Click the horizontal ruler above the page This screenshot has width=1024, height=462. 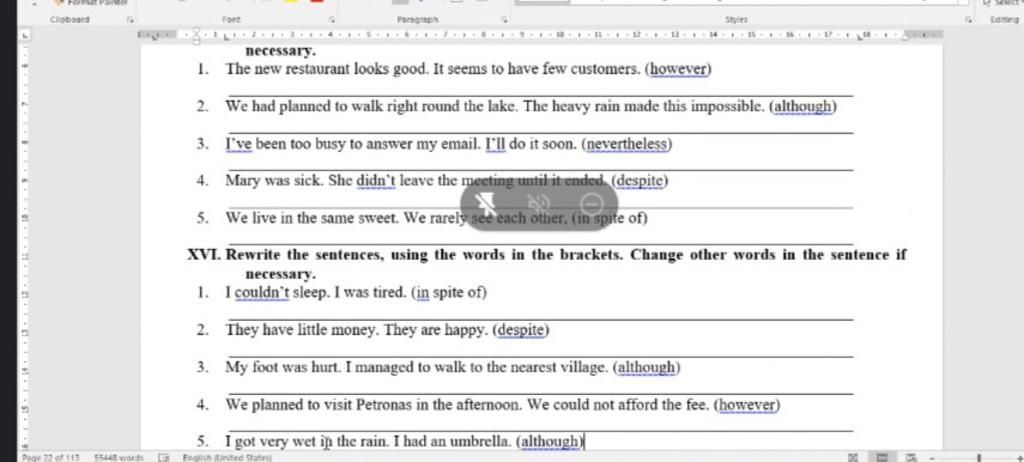(x=540, y=35)
